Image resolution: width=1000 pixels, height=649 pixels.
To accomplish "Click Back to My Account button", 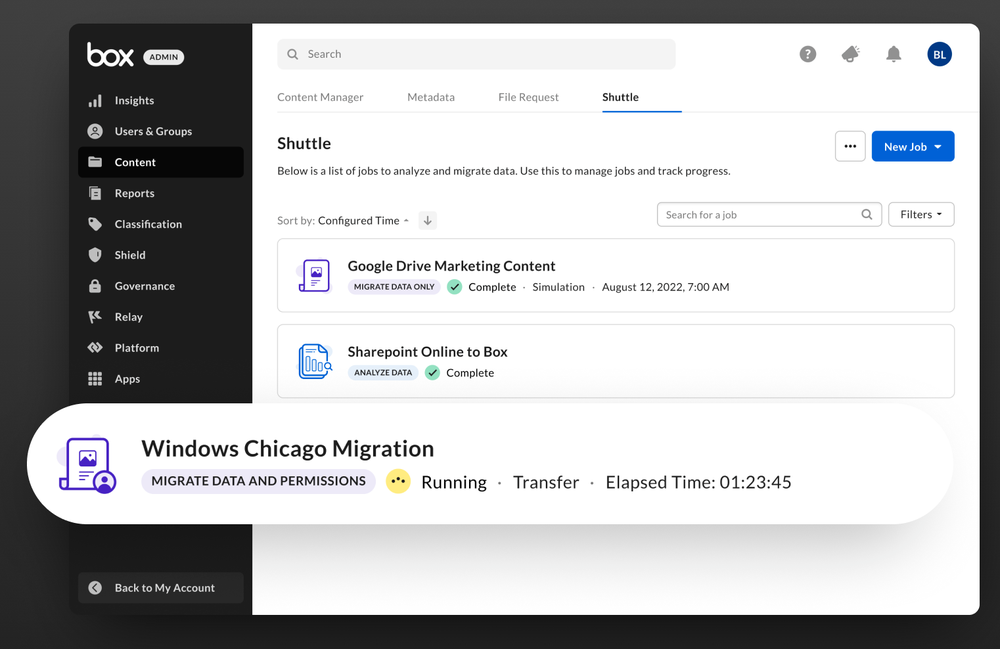I will click(x=161, y=588).
